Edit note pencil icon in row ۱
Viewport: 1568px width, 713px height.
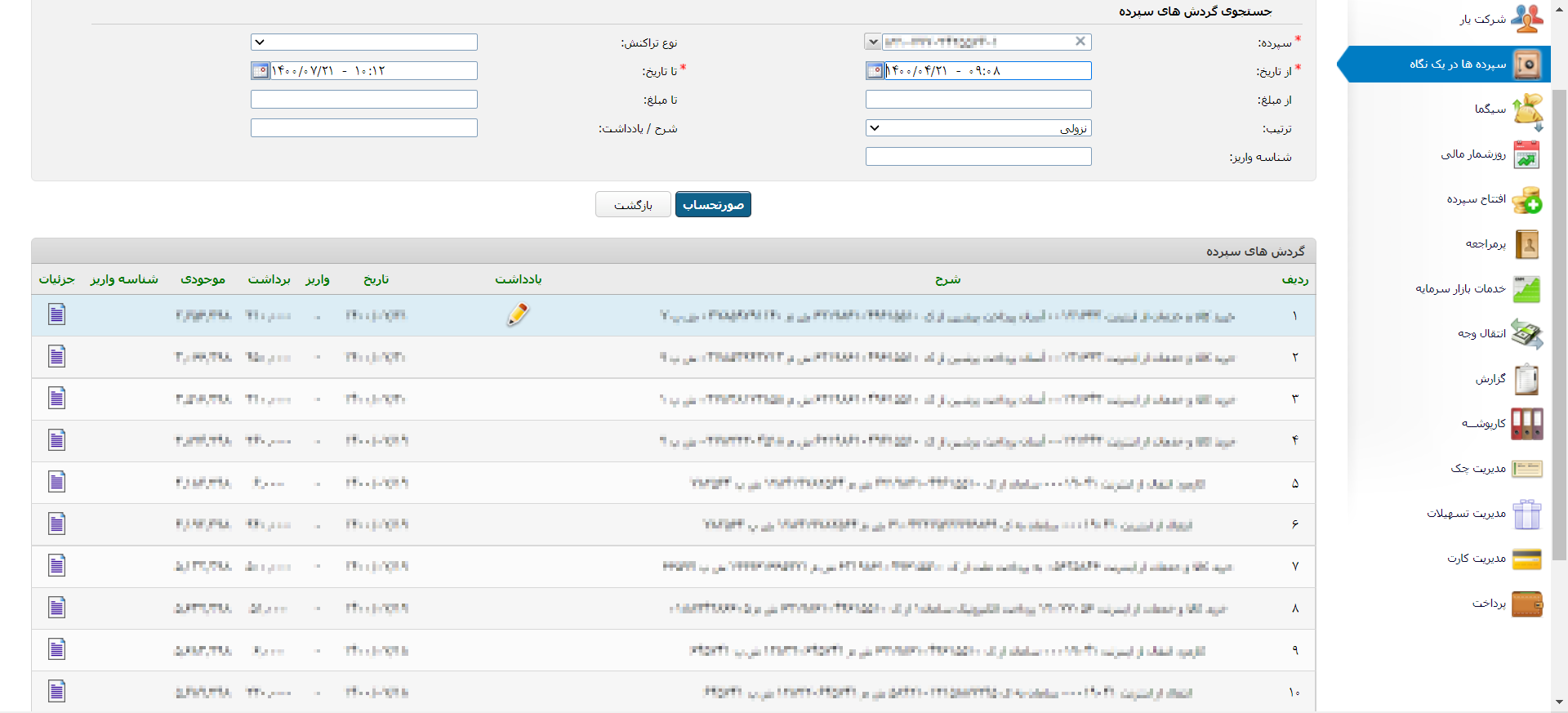(x=518, y=314)
